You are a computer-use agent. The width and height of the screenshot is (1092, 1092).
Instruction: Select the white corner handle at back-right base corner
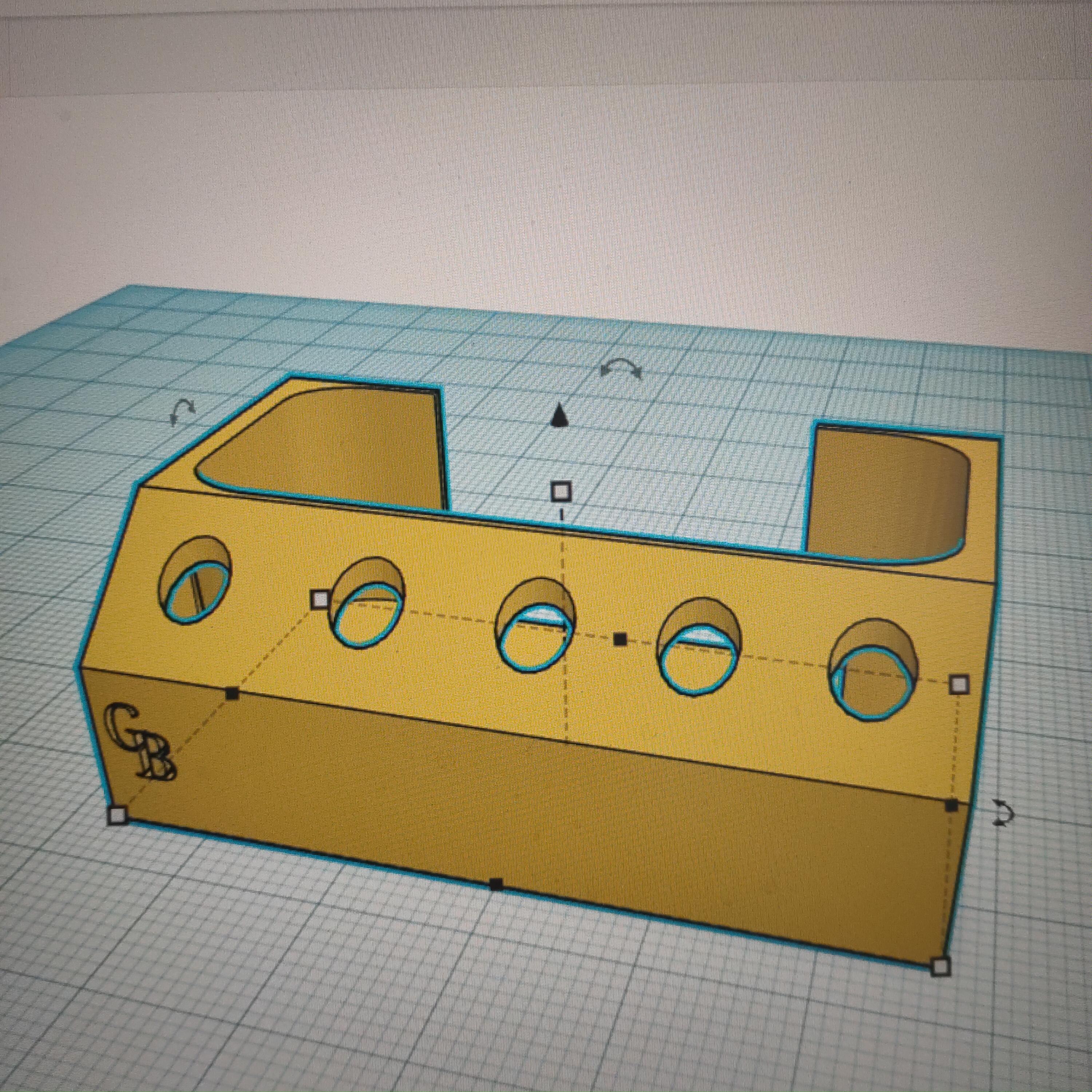pos(959,685)
